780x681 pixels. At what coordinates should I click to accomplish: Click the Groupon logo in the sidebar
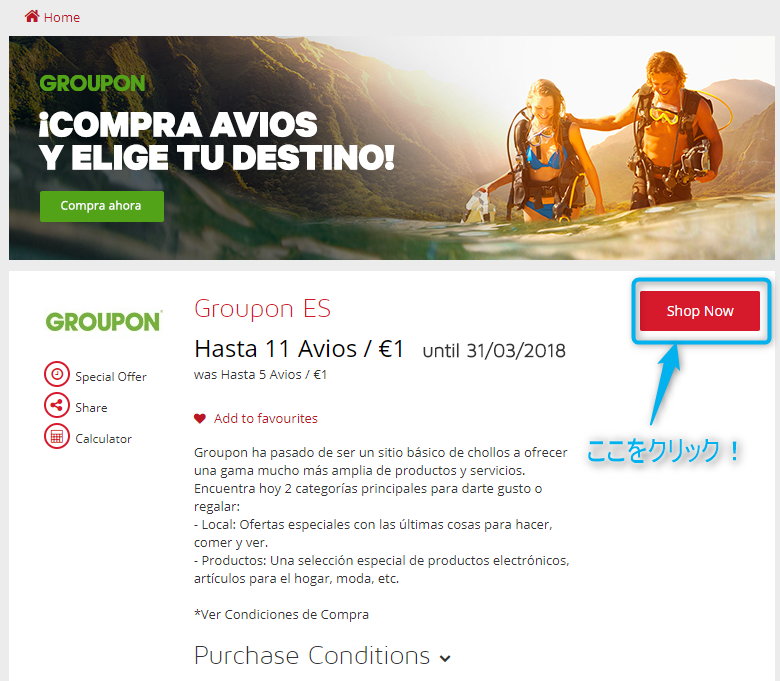coord(104,321)
